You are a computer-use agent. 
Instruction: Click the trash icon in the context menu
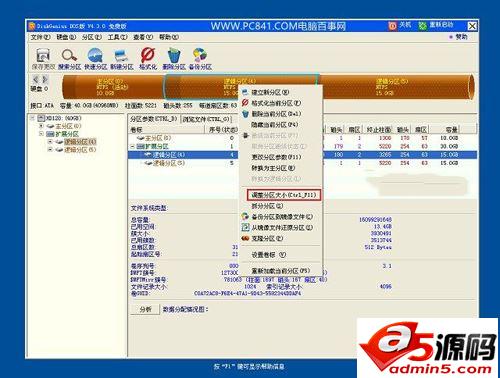pos(245,114)
